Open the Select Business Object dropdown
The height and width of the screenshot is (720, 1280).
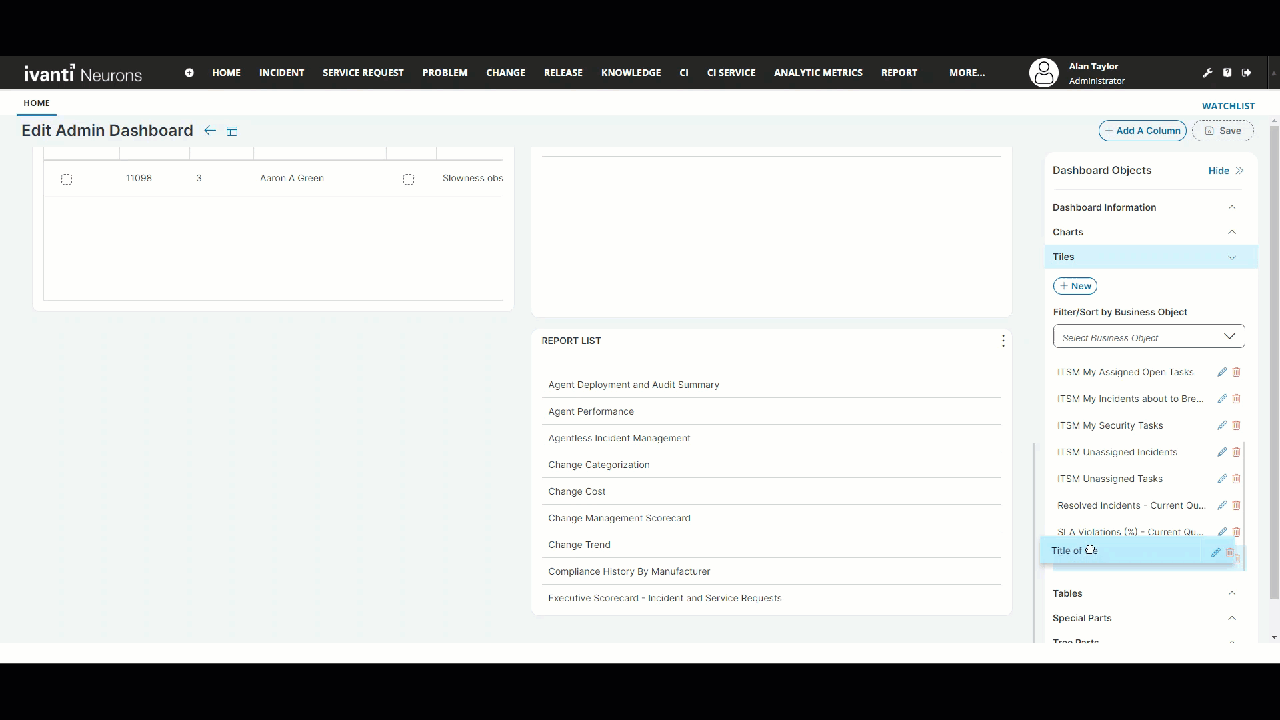1148,337
